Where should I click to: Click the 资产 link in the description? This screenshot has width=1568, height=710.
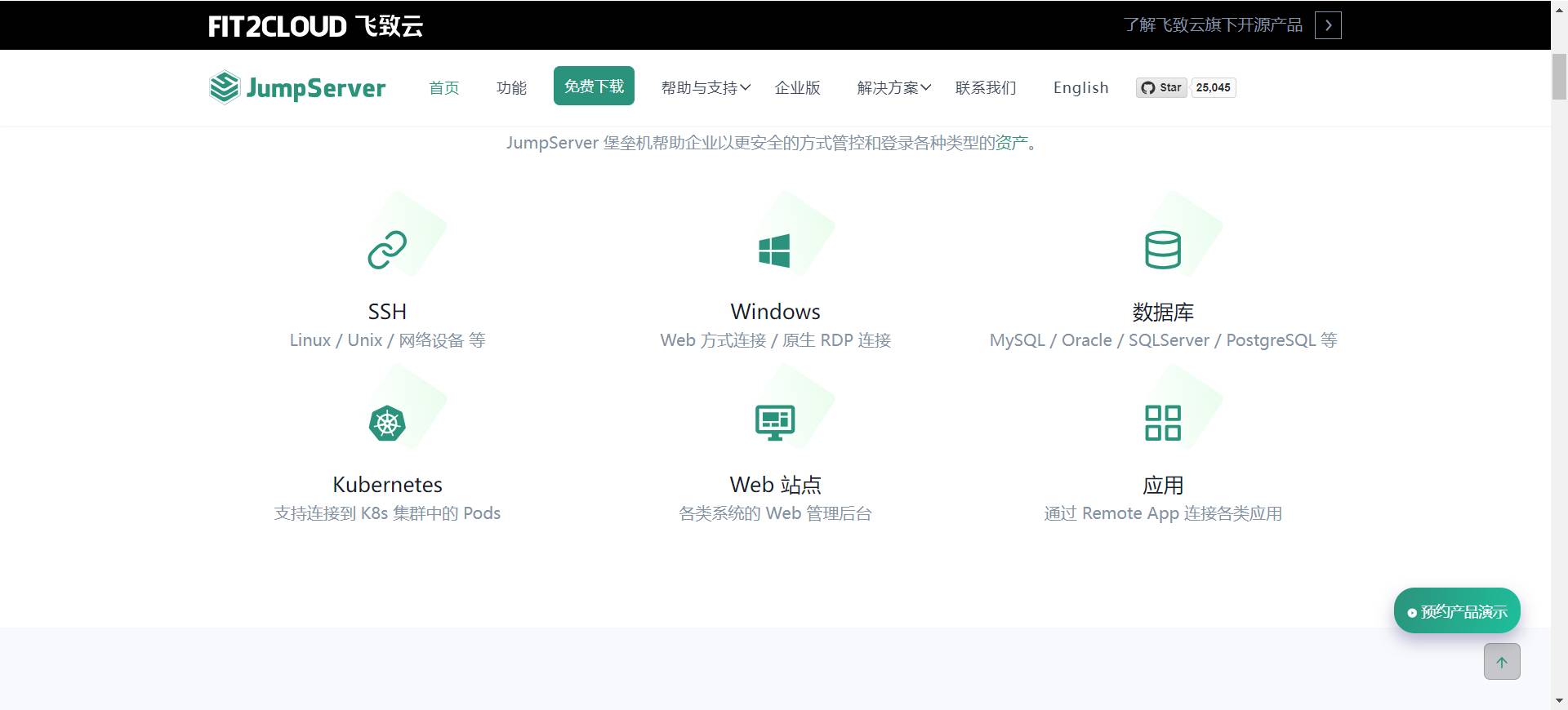click(1011, 143)
